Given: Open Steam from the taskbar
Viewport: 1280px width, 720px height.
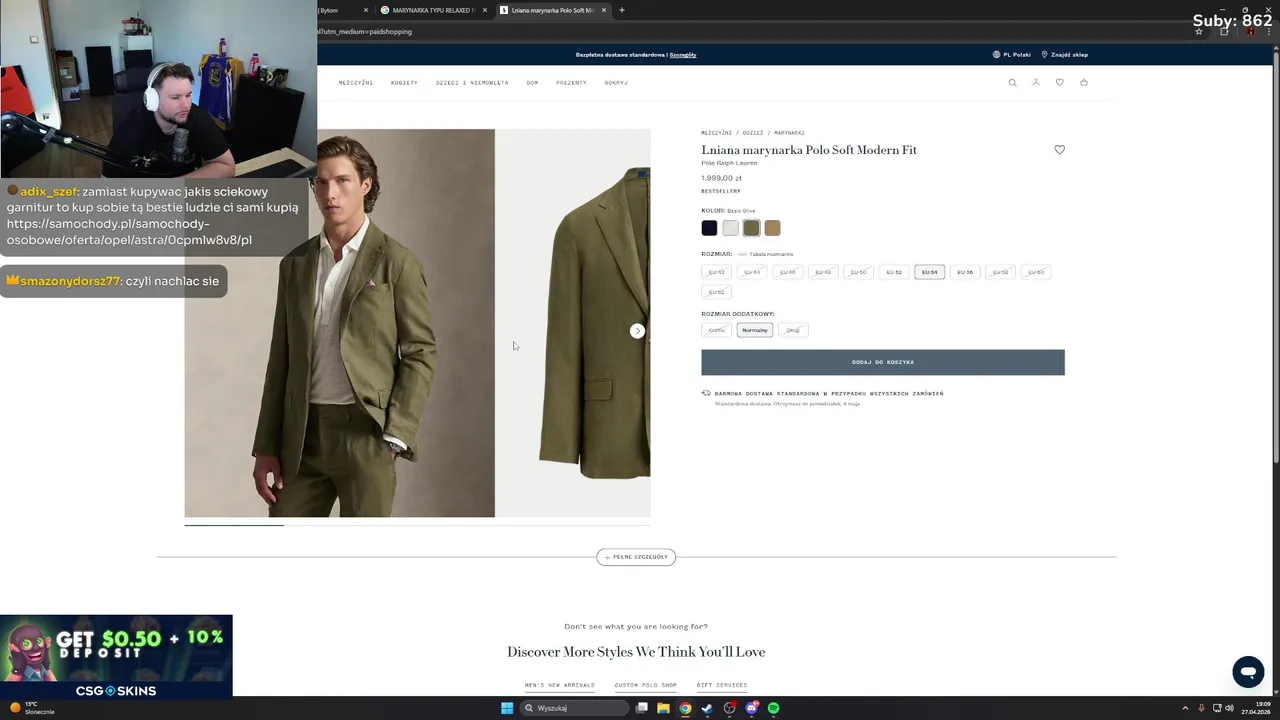Looking at the screenshot, I should pos(707,708).
